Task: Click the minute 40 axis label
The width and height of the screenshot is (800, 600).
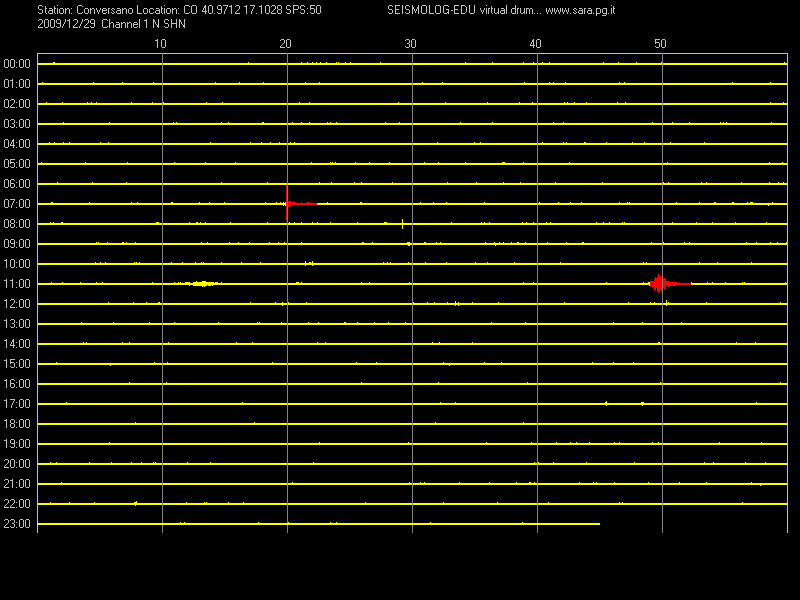Action: pos(535,44)
